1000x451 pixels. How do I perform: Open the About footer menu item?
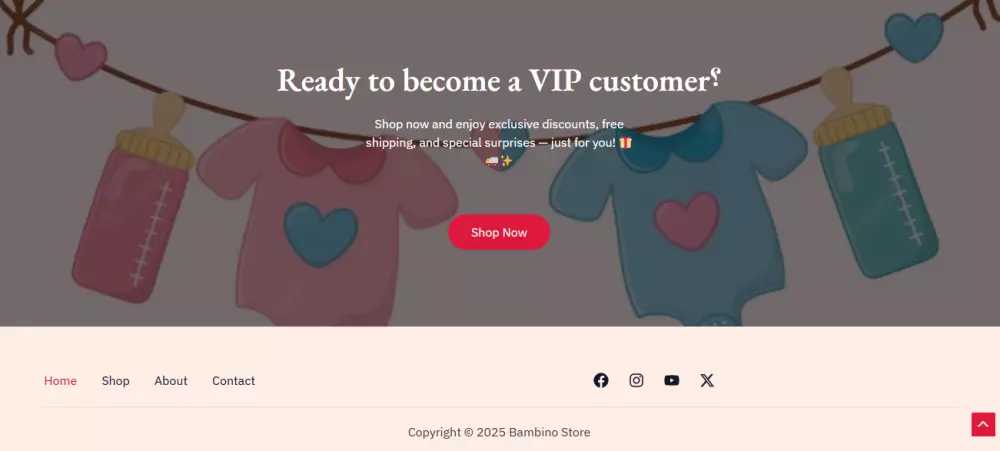(x=171, y=381)
